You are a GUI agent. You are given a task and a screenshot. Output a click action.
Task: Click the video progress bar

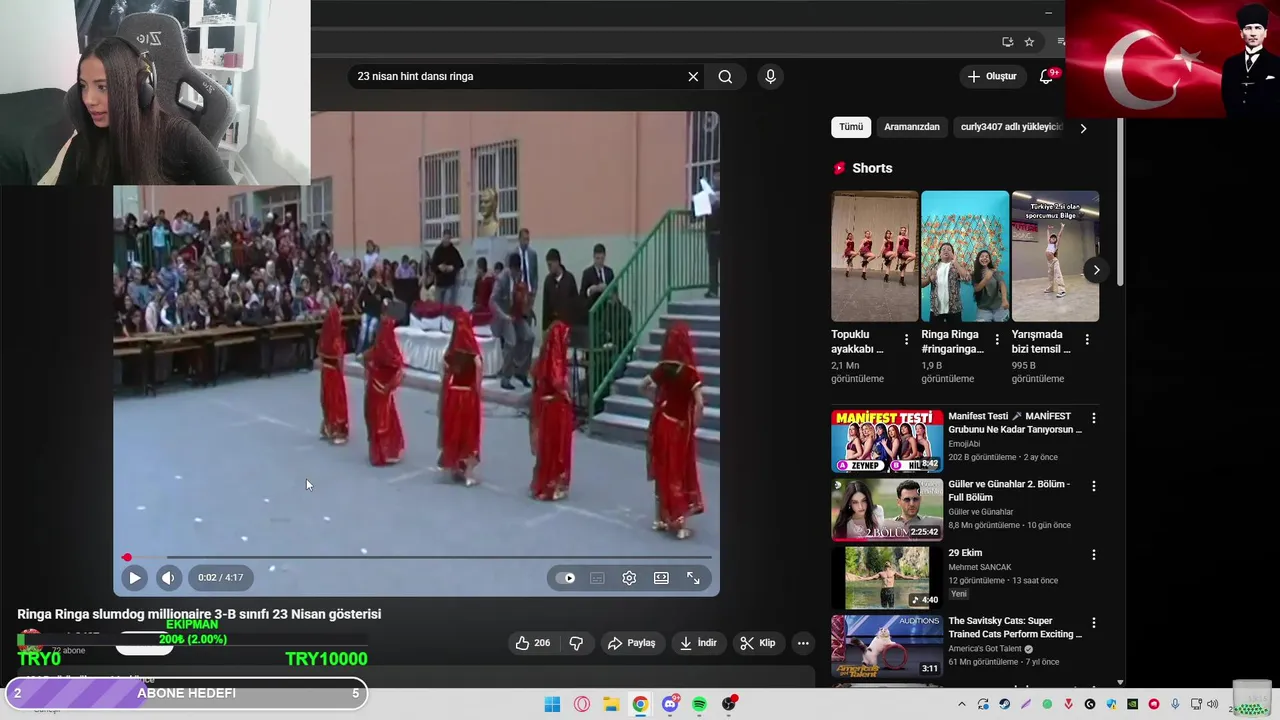(x=416, y=557)
